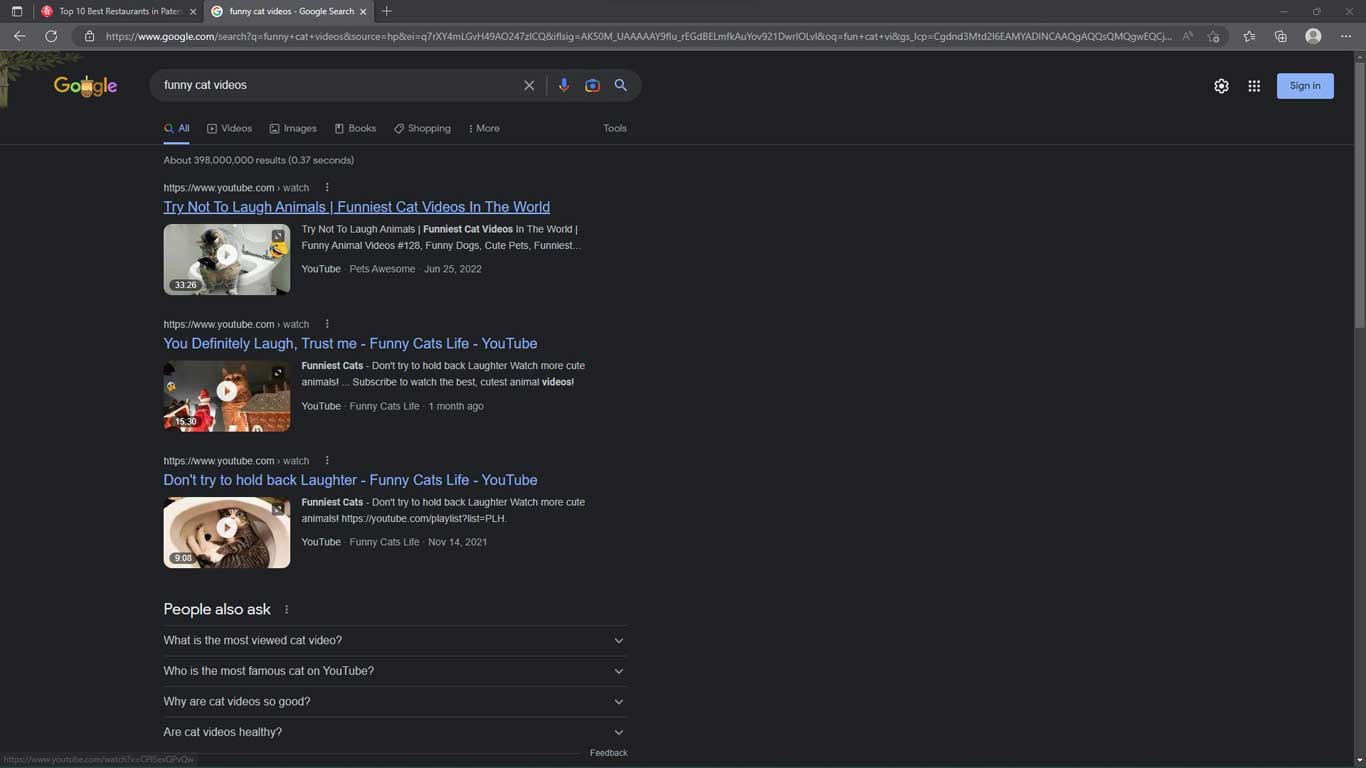Viewport: 1366px width, 768px height.
Task: Open the tab actions menu icon
Action: [x=17, y=11]
